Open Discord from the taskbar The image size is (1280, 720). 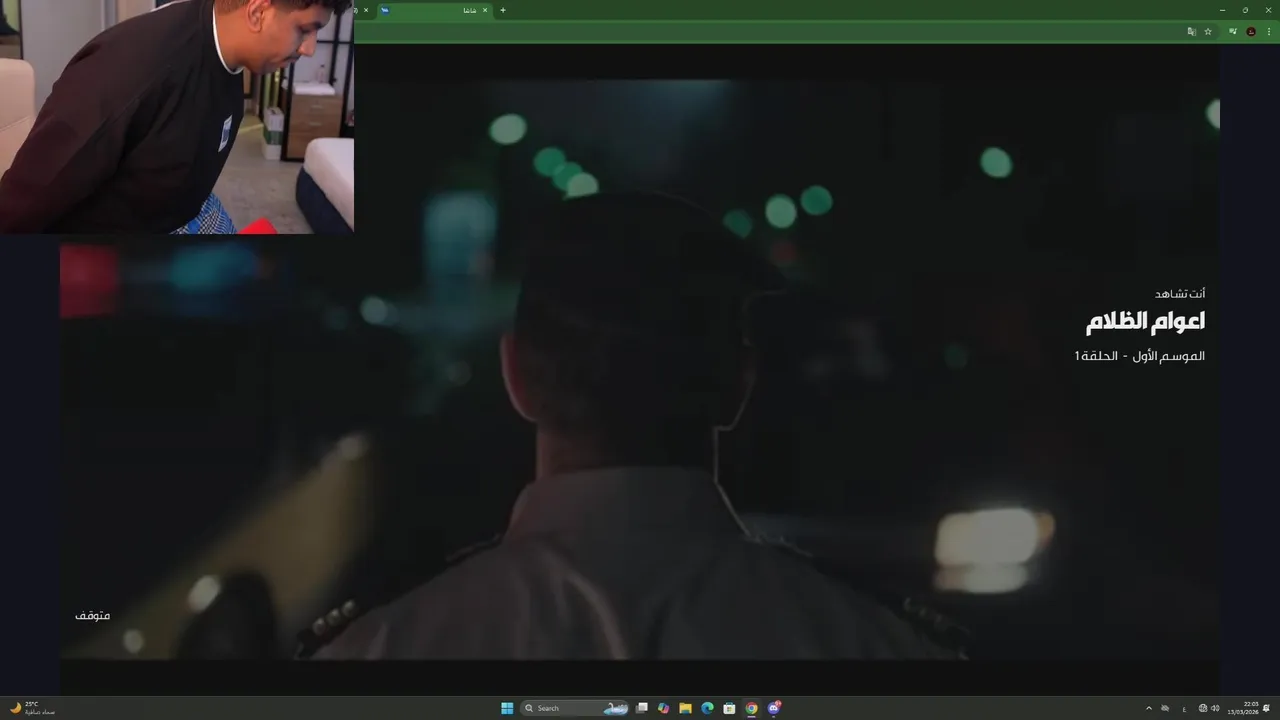coord(773,708)
